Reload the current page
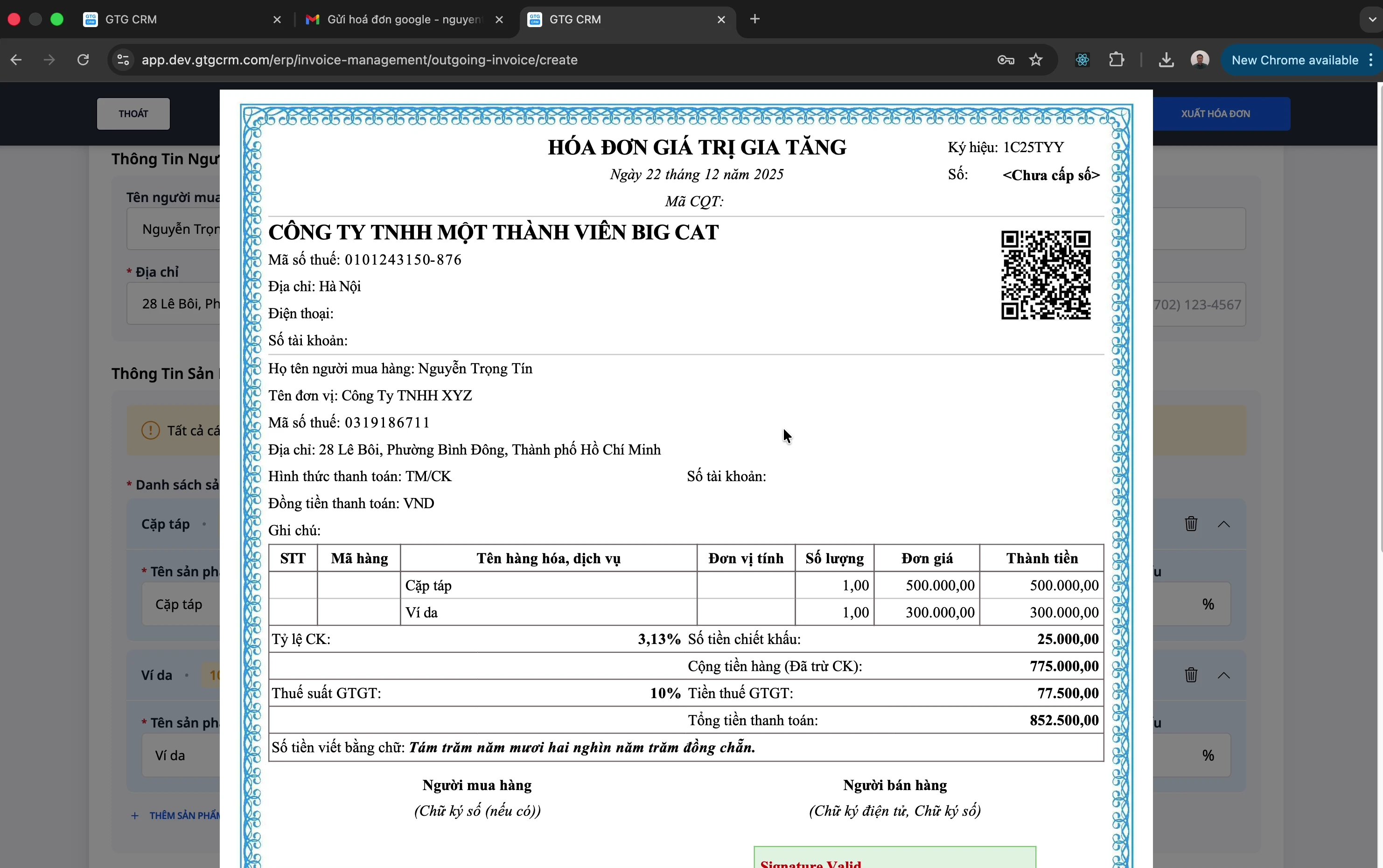 pos(83,60)
